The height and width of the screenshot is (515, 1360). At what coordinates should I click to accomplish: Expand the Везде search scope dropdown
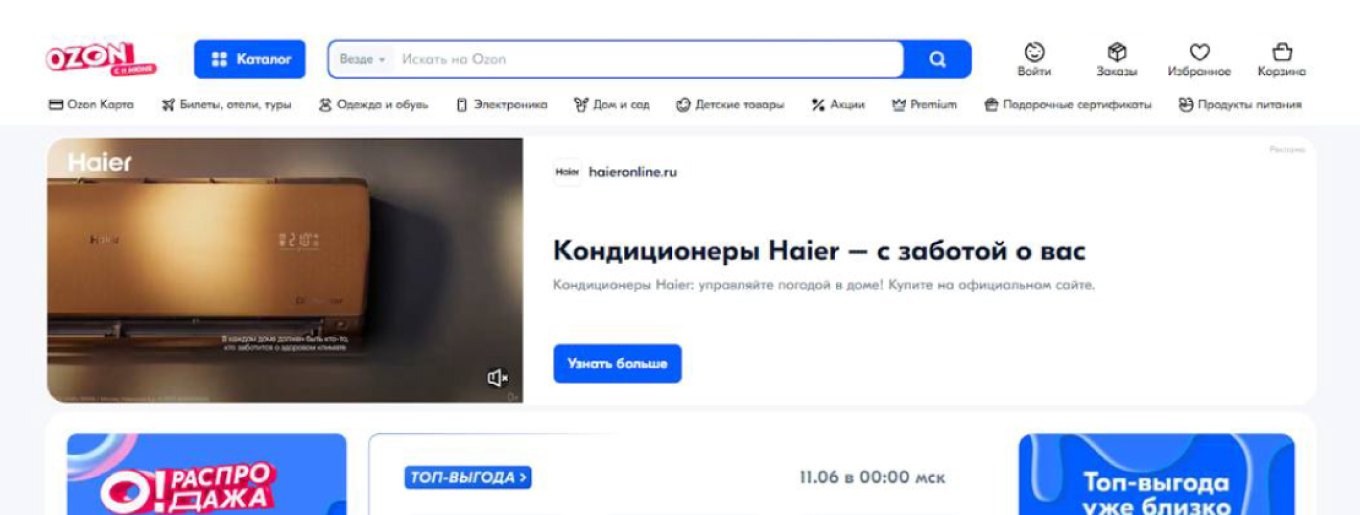362,59
